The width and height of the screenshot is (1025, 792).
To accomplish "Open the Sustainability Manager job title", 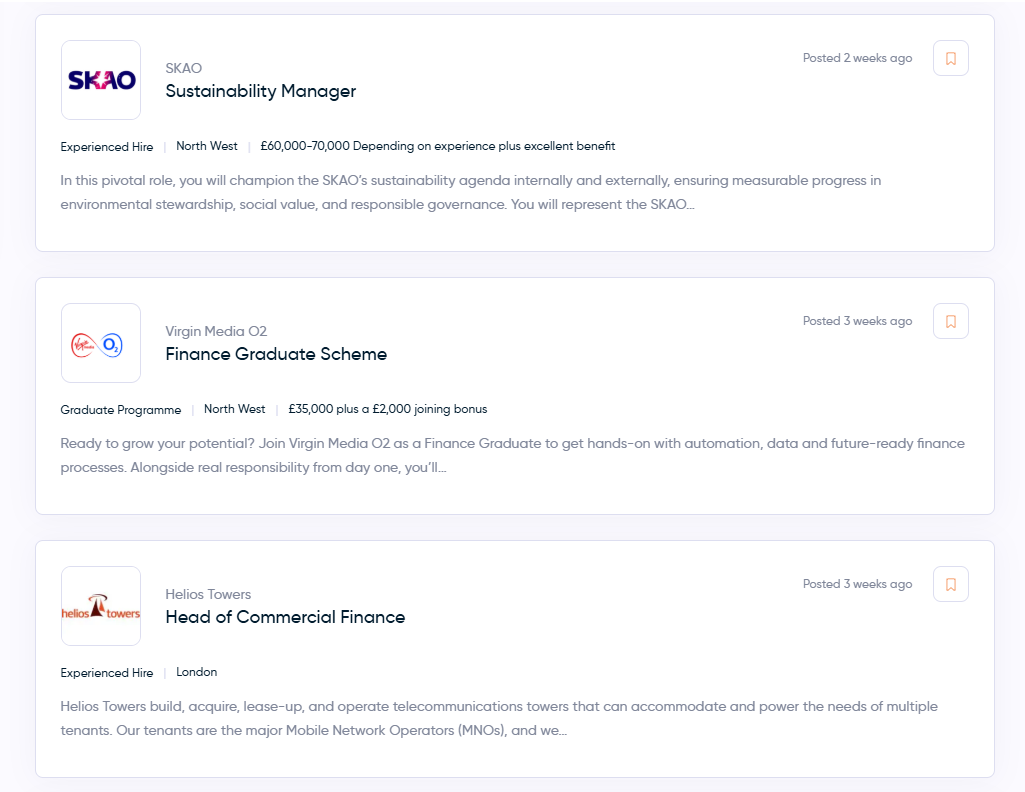I will click(261, 91).
